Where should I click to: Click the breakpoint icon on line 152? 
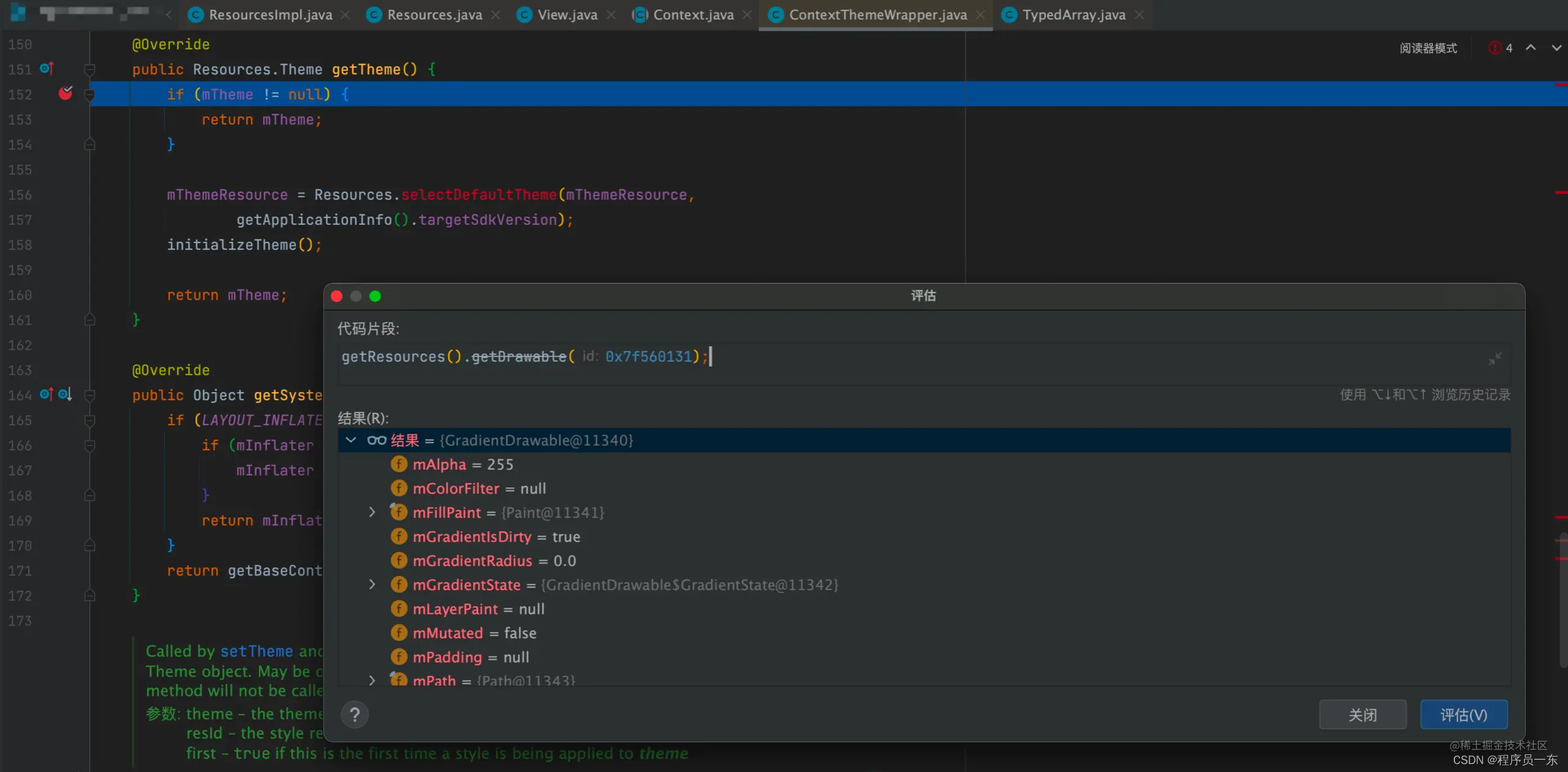click(x=65, y=93)
